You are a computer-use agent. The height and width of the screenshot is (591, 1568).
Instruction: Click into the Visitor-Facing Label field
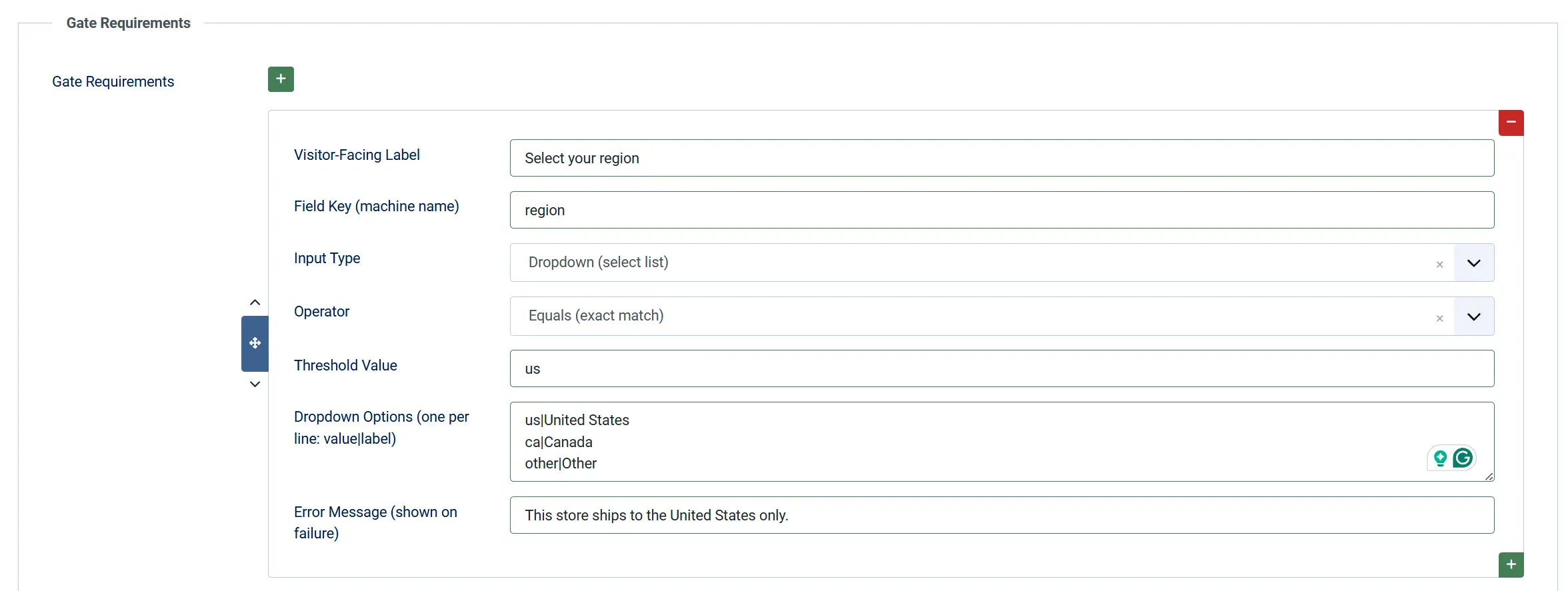(1002, 158)
